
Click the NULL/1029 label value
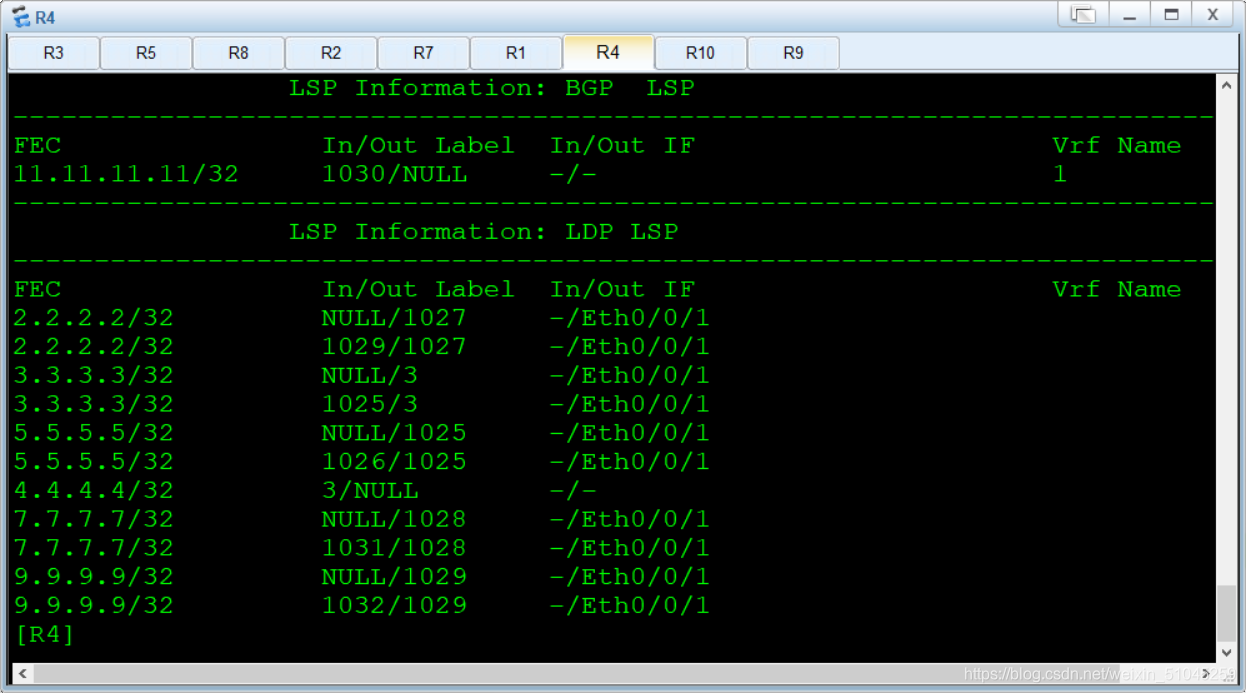[x=394, y=577]
